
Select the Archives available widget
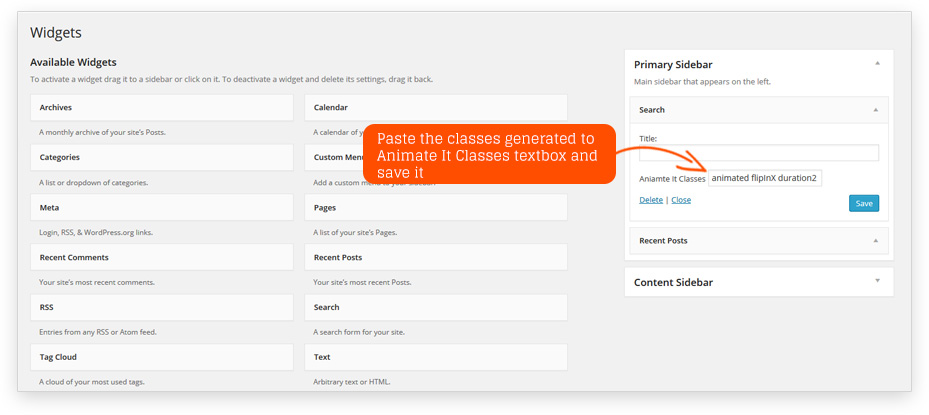[162, 108]
